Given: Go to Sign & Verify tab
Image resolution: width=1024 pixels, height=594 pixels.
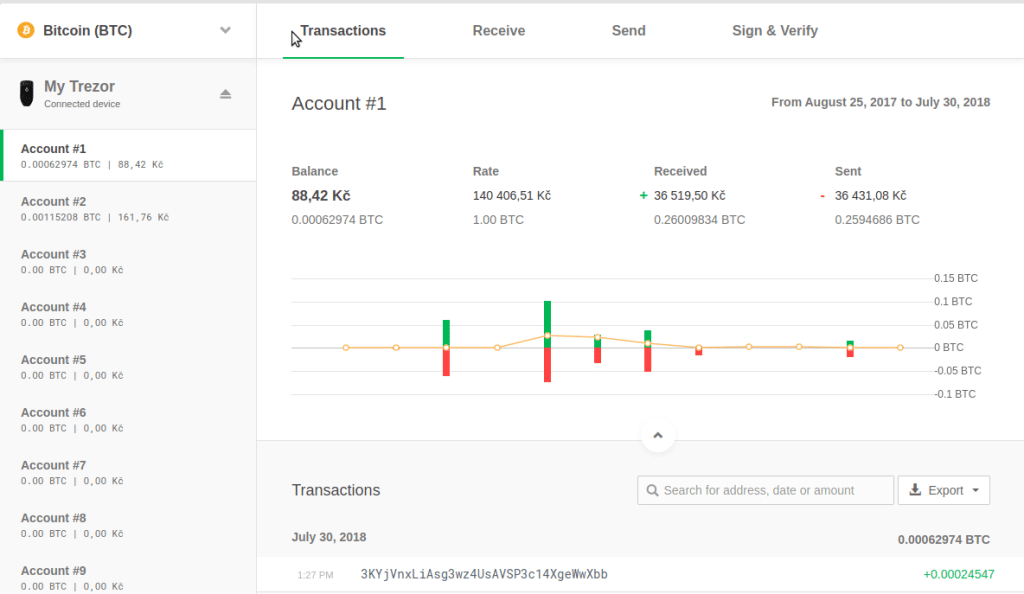Looking at the screenshot, I should (x=774, y=31).
